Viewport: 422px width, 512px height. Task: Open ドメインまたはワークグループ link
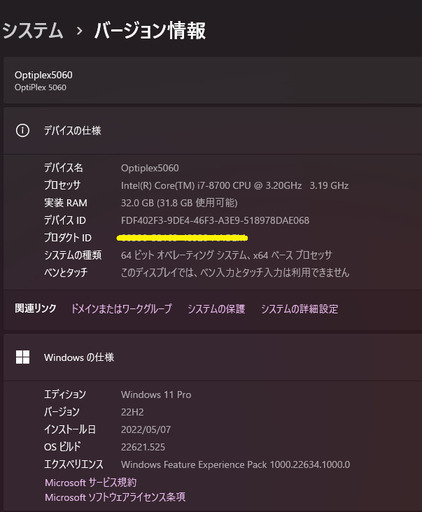122,309
